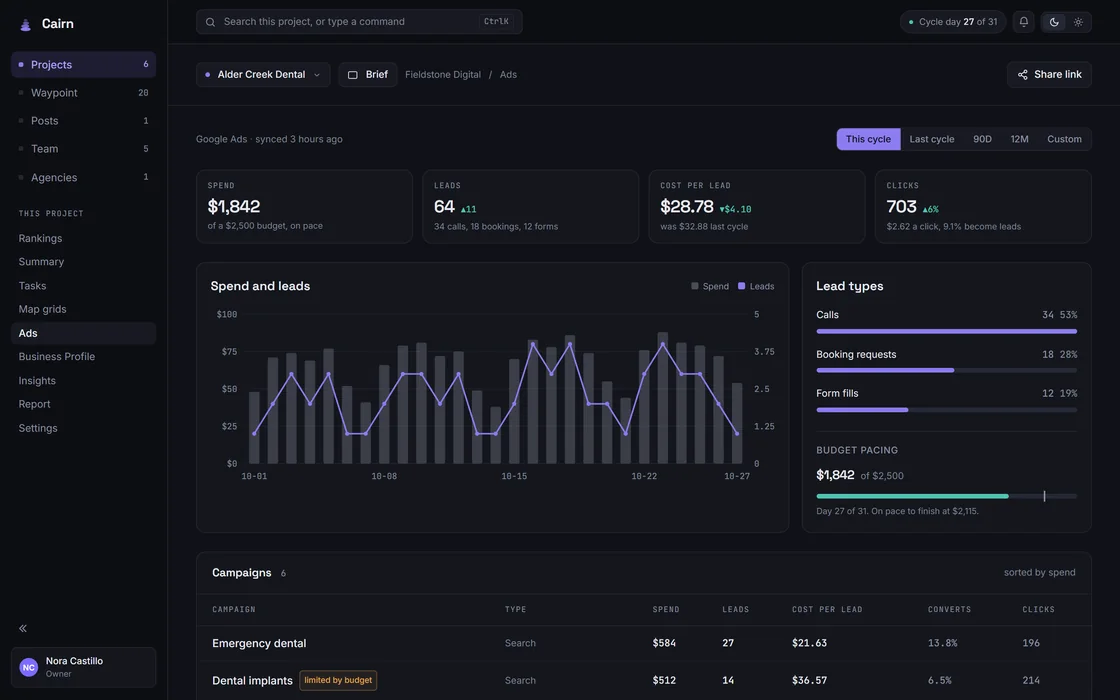This screenshot has height=700, width=1120.
Task: Click the Clicks summary card
Action: 983,206
